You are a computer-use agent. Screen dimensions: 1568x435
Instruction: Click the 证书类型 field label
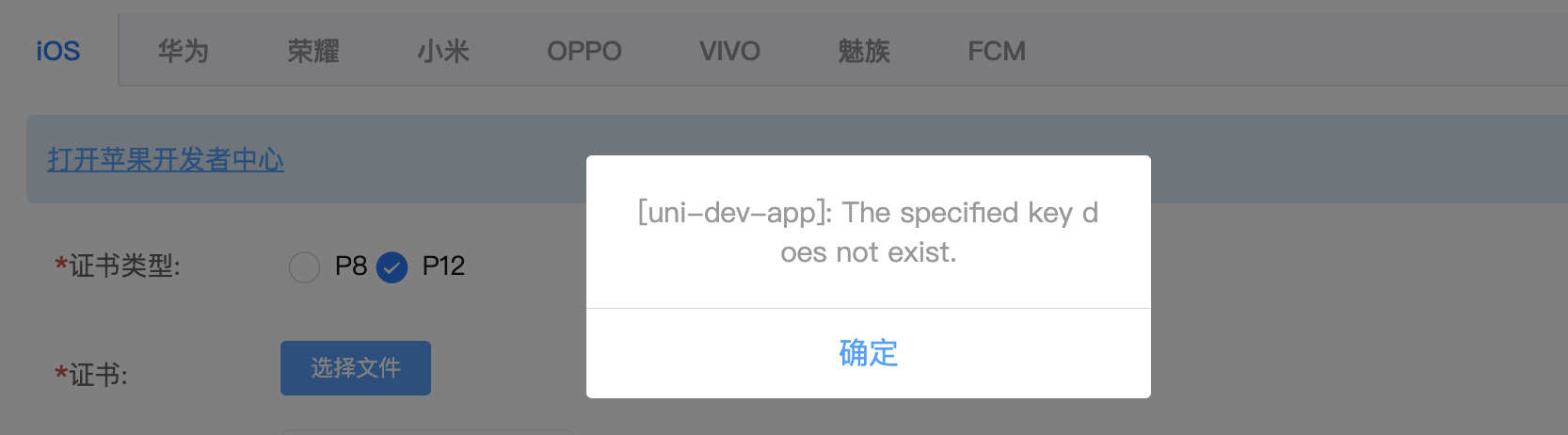click(118, 266)
